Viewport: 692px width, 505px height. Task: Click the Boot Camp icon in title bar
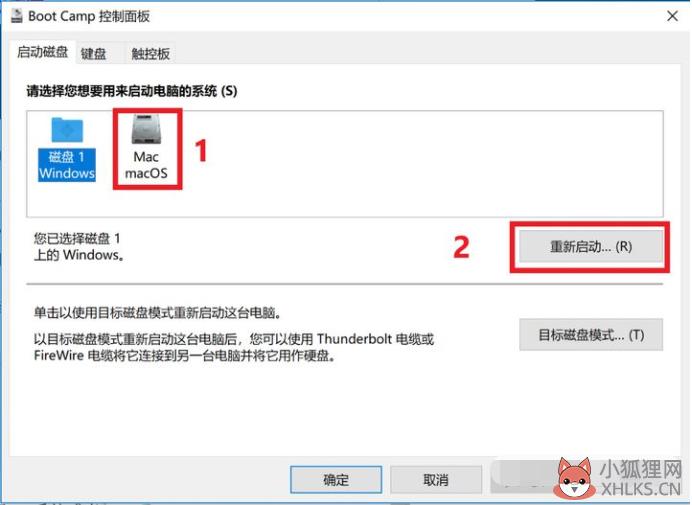[17, 16]
